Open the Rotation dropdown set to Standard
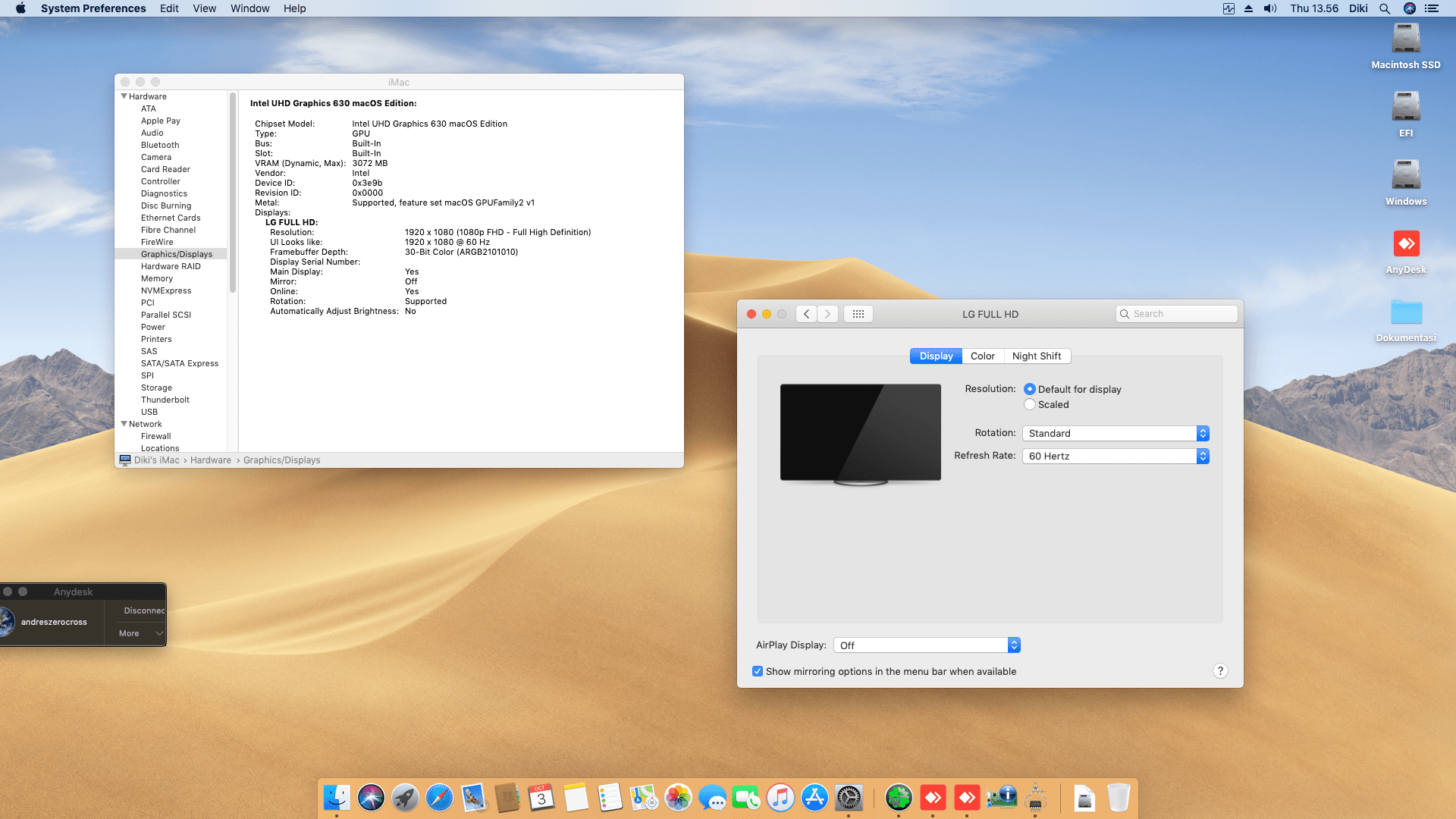Screen dimensions: 1456x819 [x=1115, y=433]
